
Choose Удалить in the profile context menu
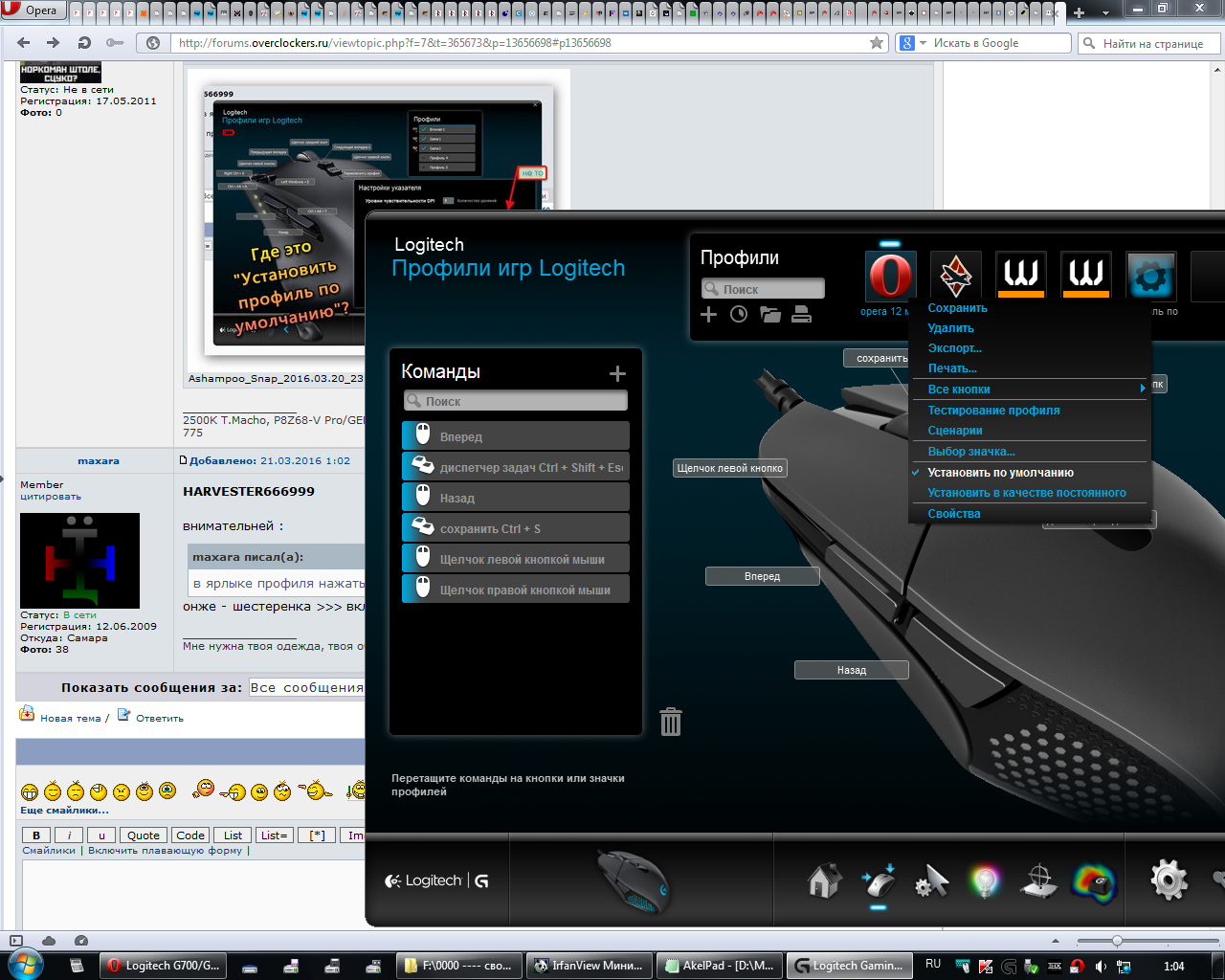click(x=950, y=328)
